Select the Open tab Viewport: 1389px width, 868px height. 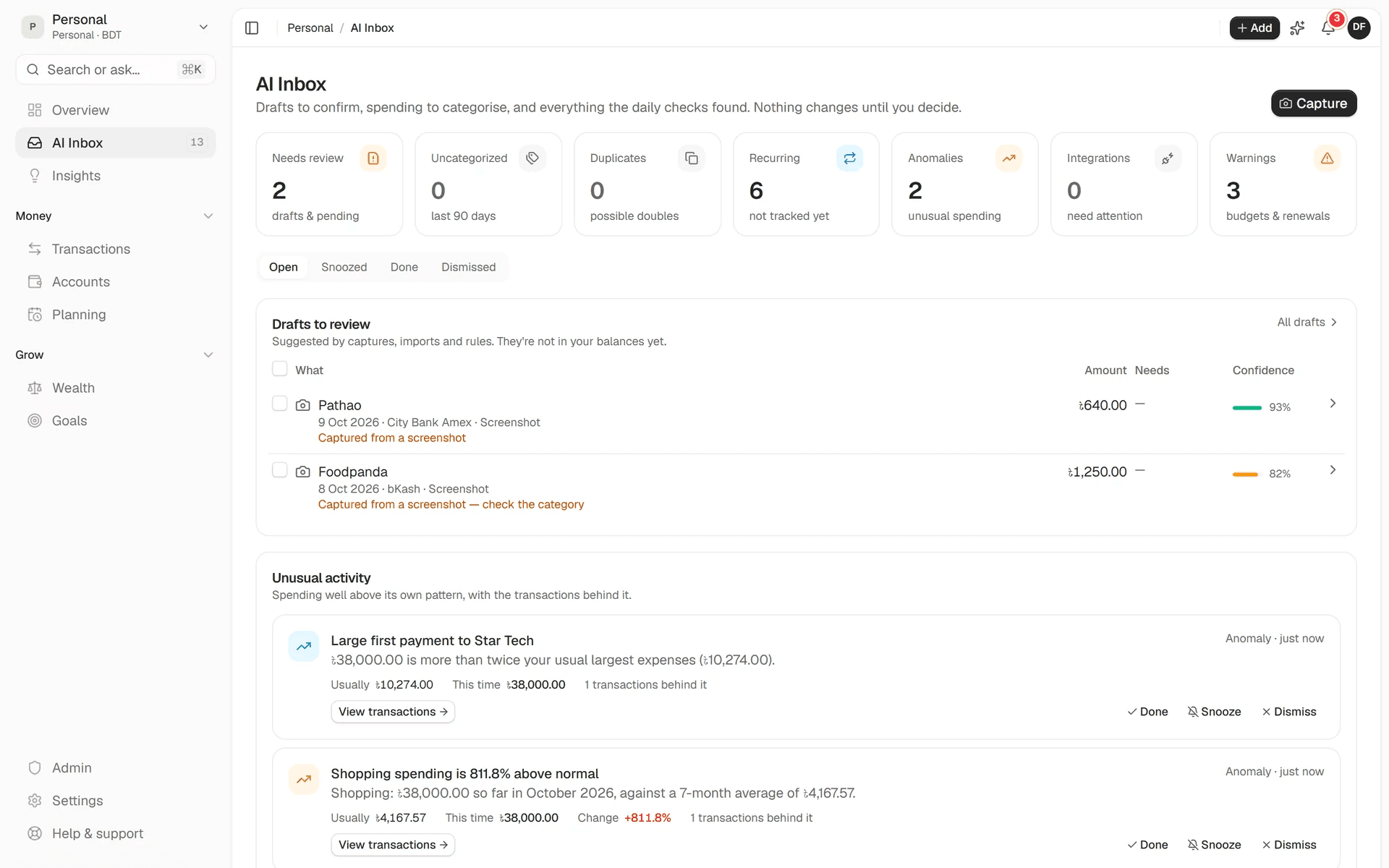pos(284,267)
